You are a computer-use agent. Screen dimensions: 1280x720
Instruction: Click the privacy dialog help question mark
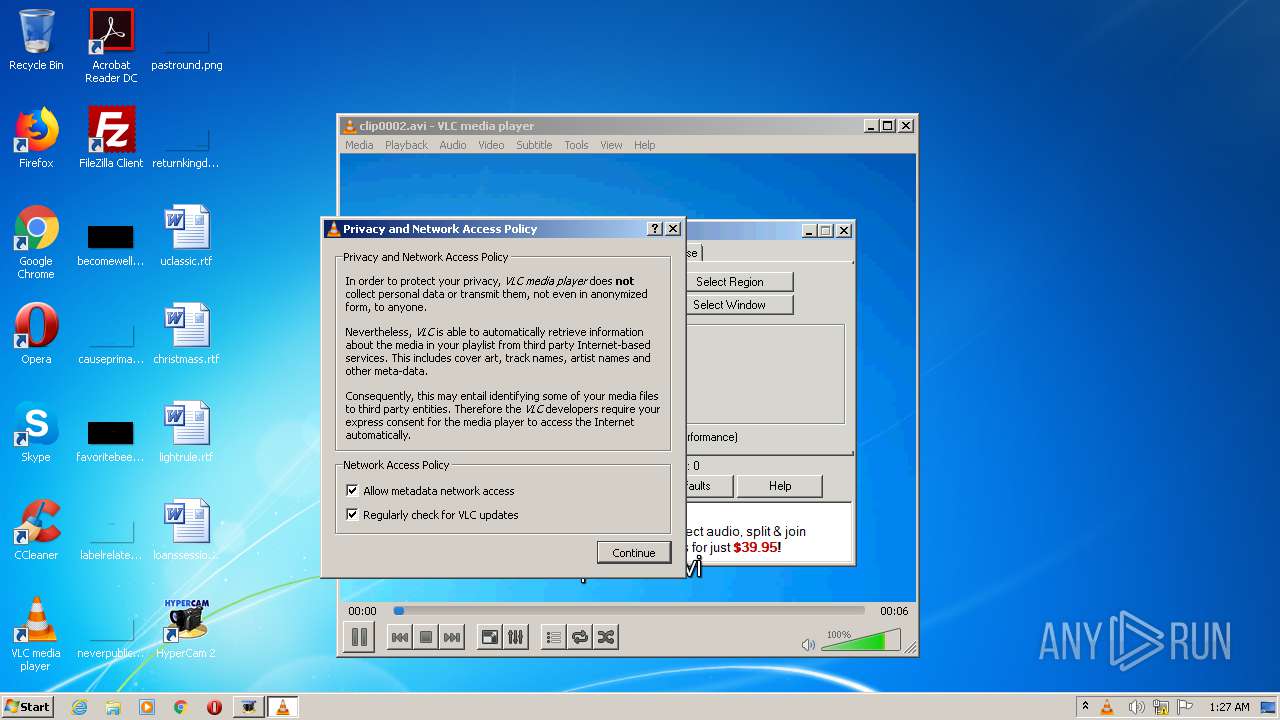[x=655, y=229]
